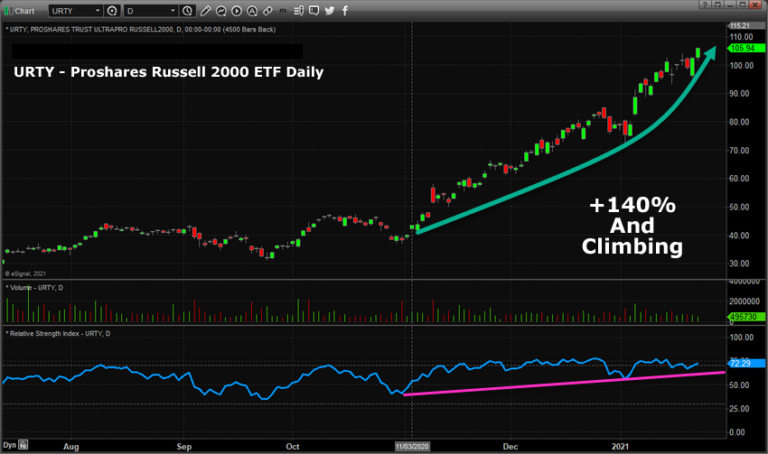This screenshot has width=768, height=454.
Task: Click the Dec label on time axis
Action: coord(510,446)
